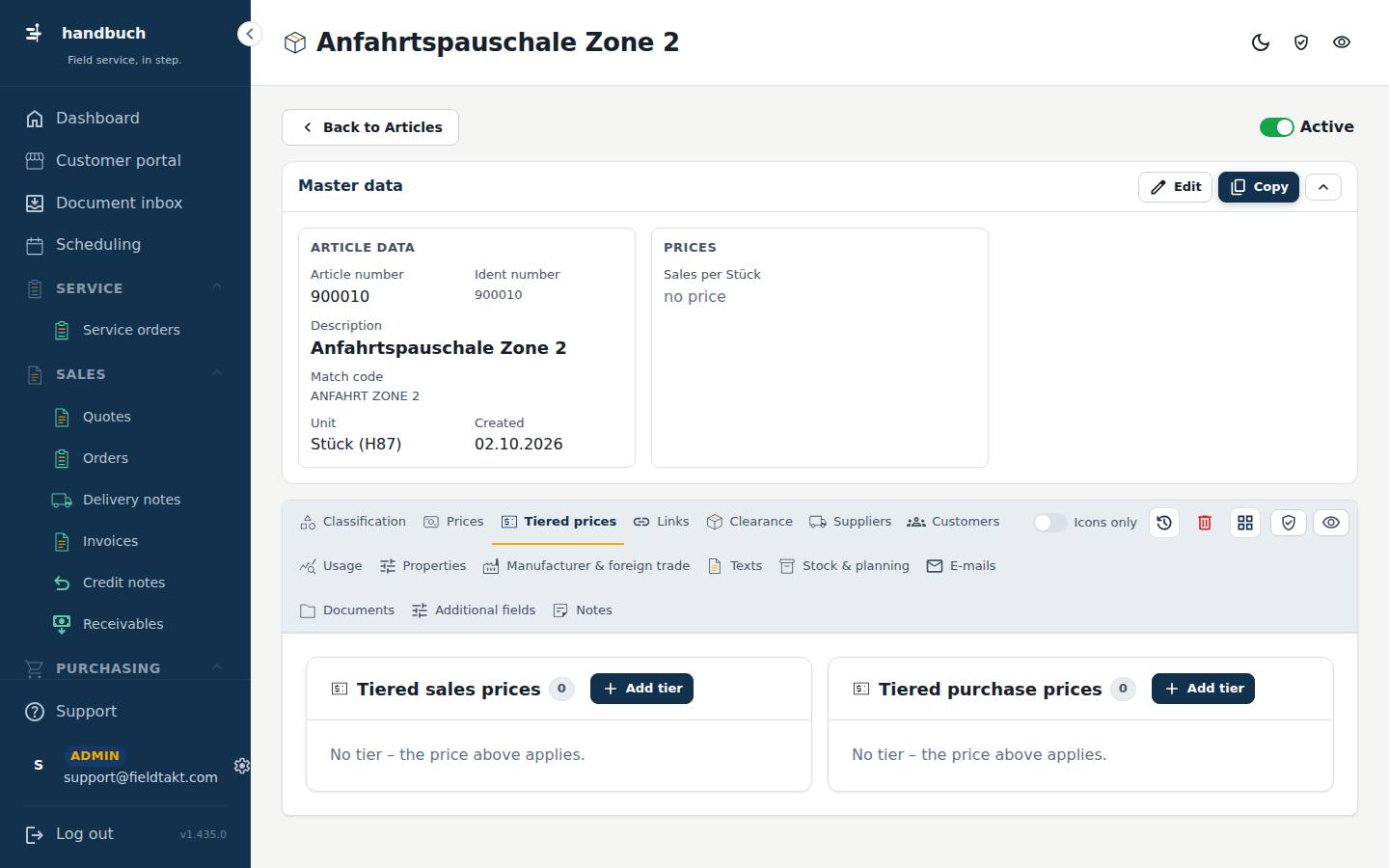Add tier to Tiered purchase prices
Image resolution: width=1389 pixels, height=868 pixels.
pyautogui.click(x=1203, y=689)
